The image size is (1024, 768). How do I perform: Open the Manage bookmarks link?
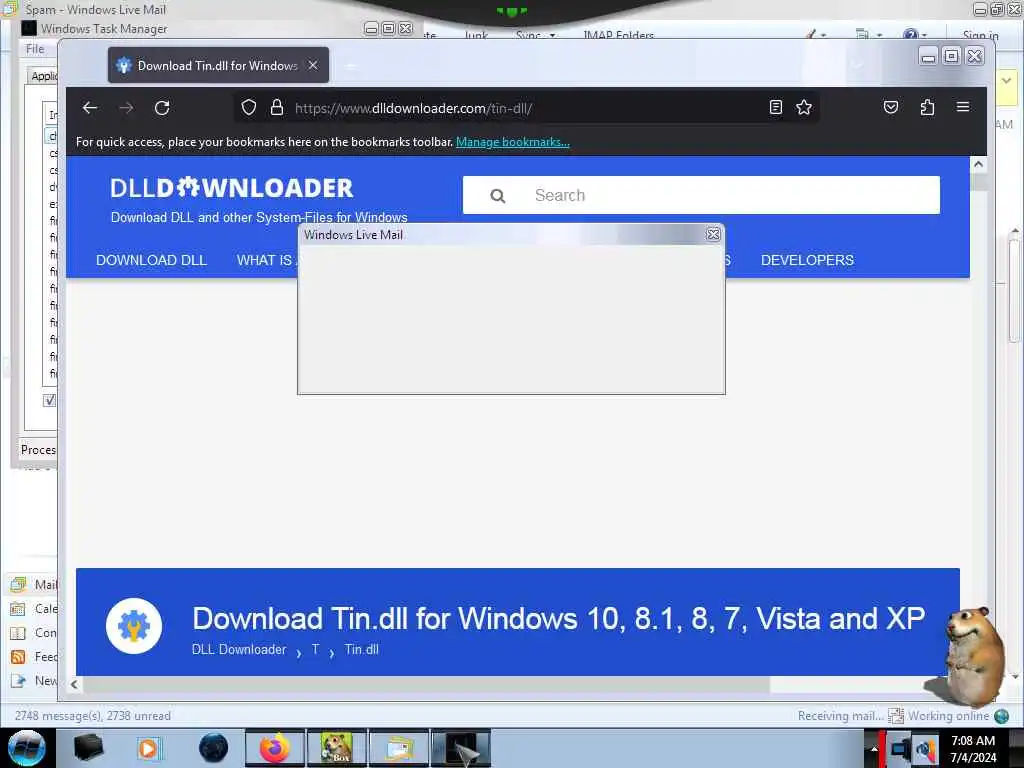pos(513,142)
